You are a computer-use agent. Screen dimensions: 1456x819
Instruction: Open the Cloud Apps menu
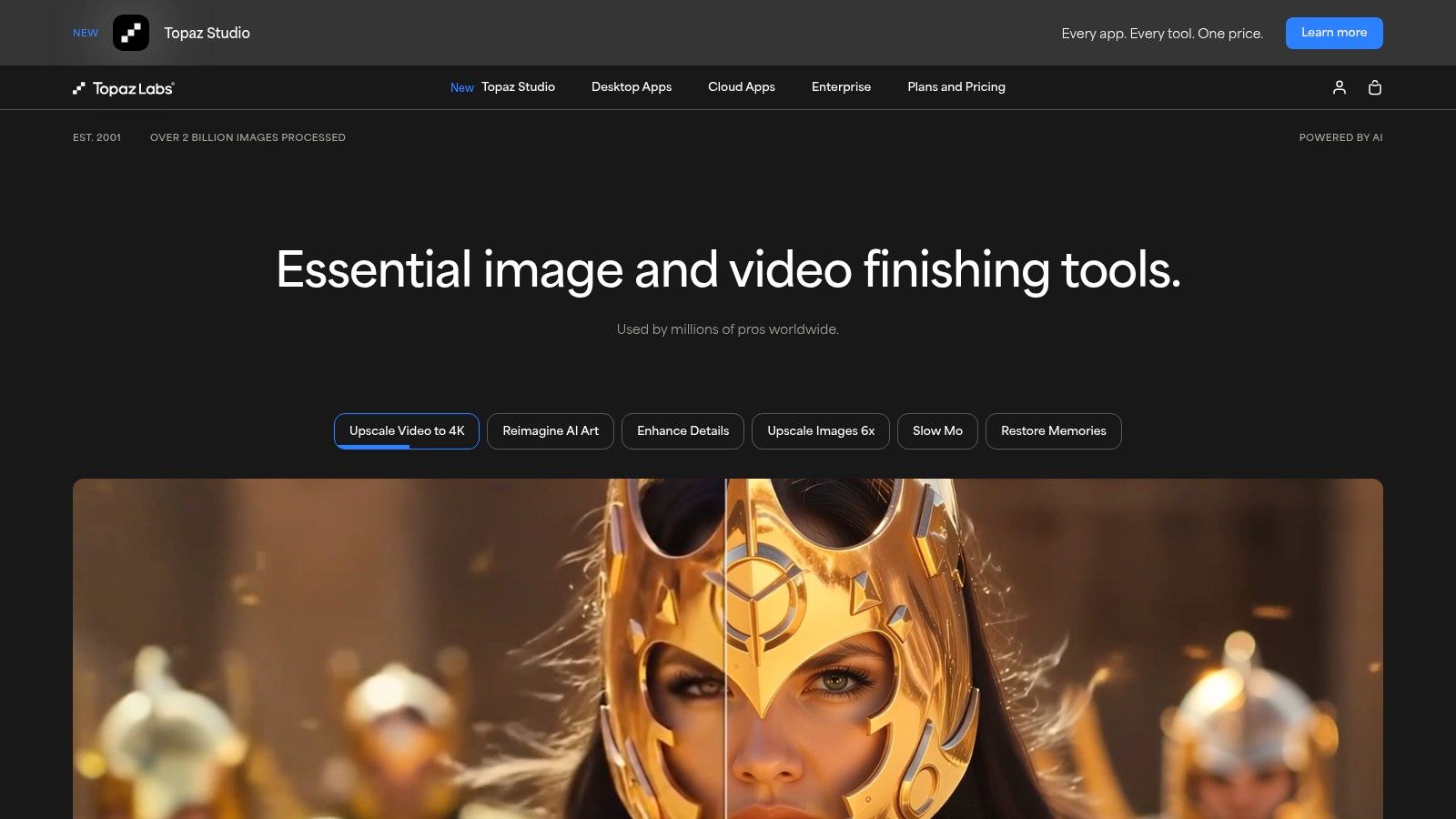point(741,87)
